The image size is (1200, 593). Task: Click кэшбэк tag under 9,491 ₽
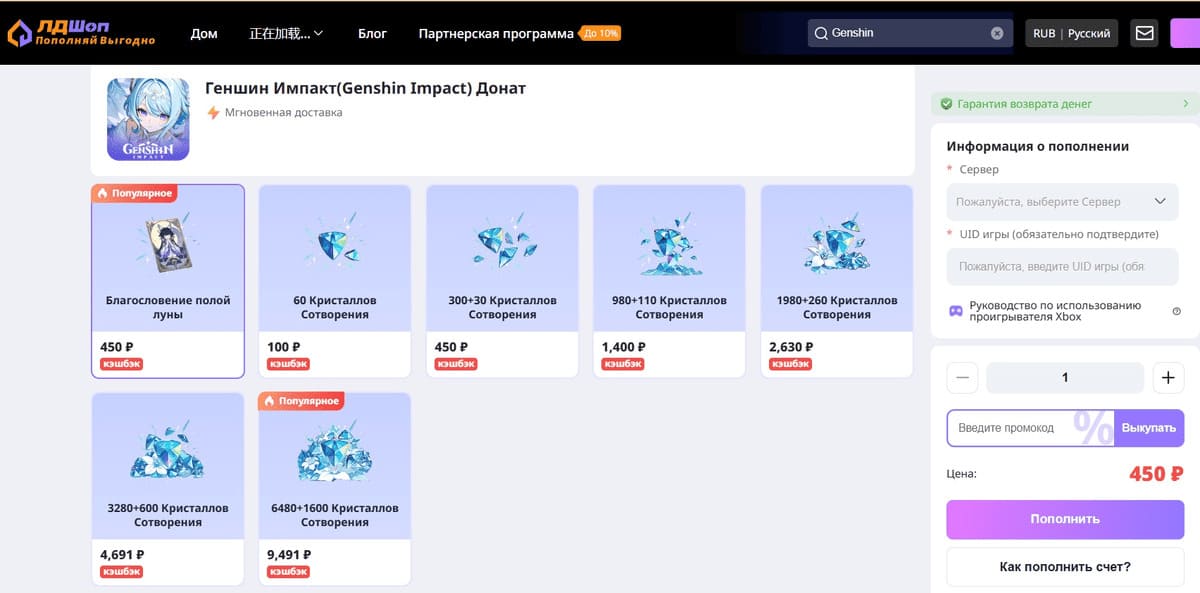pyautogui.click(x=289, y=572)
